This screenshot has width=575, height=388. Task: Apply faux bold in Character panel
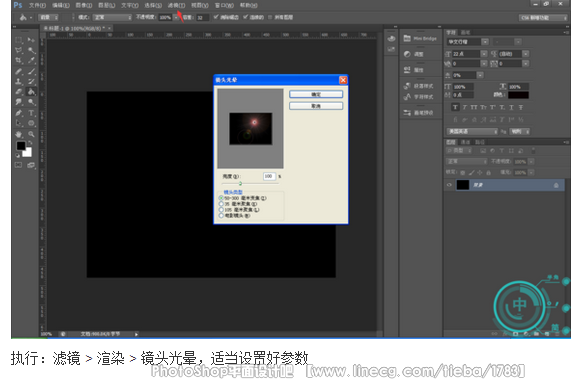coord(455,107)
